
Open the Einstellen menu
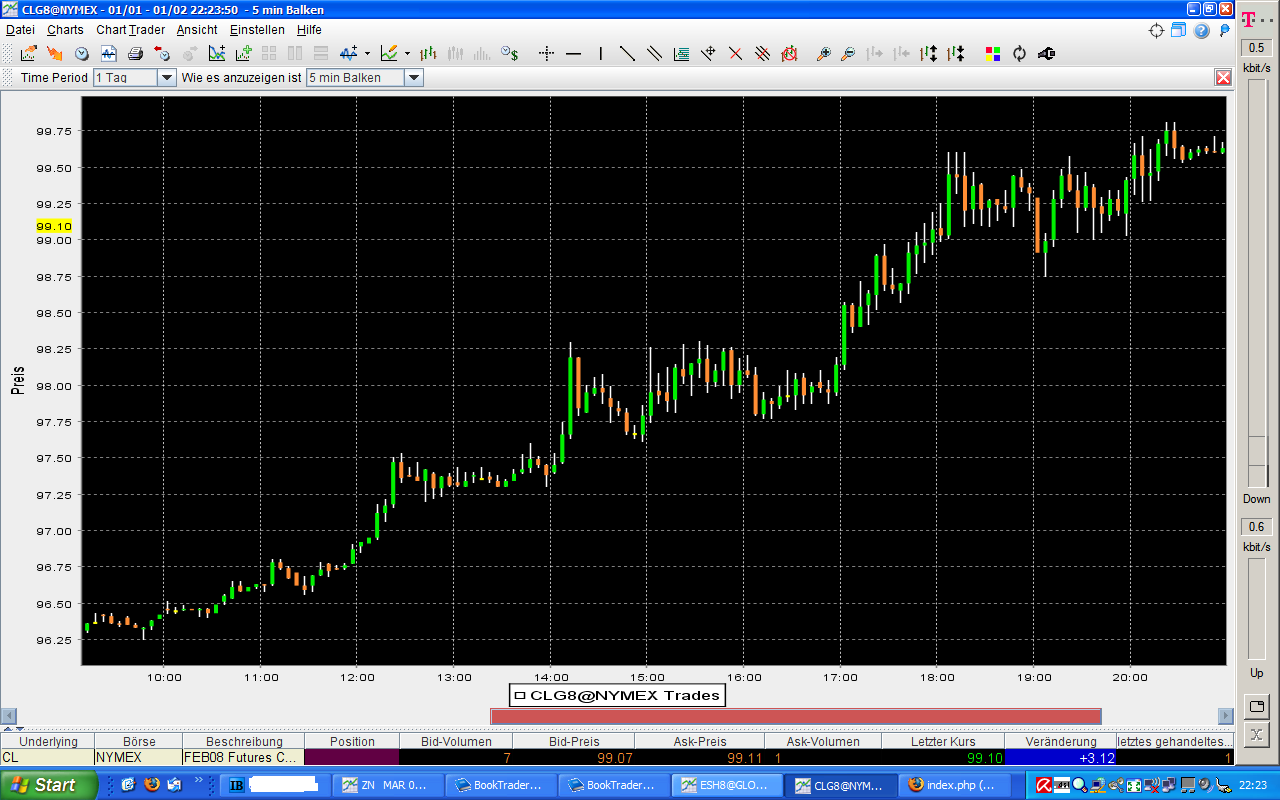[x=257, y=30]
